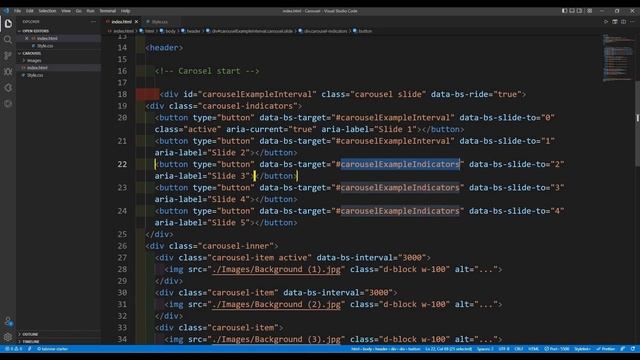Open the Source Control view

(8, 56)
